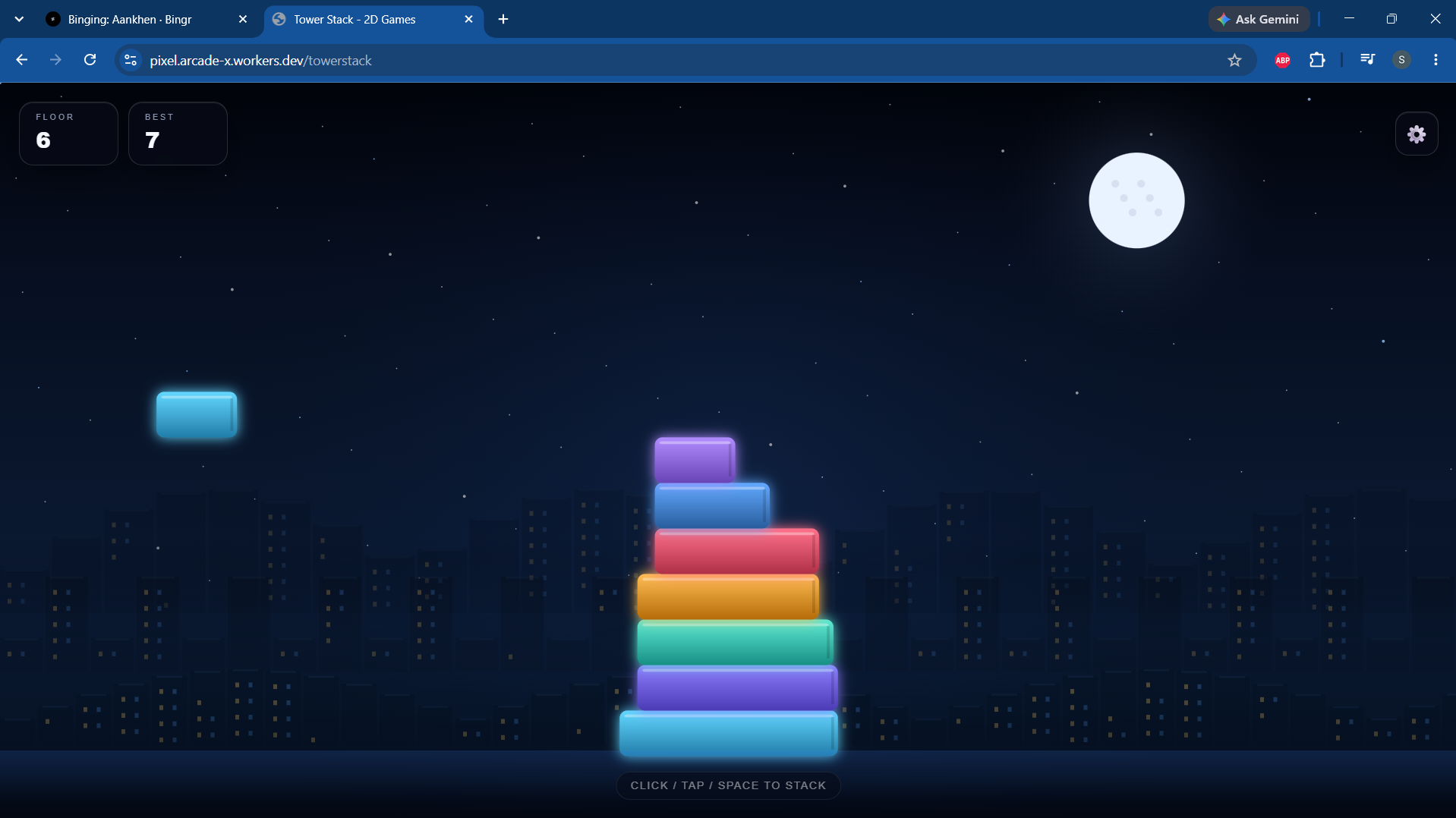Screen dimensions: 1456x818
Task: Expand the tab search dropdown
Action: click(x=19, y=19)
